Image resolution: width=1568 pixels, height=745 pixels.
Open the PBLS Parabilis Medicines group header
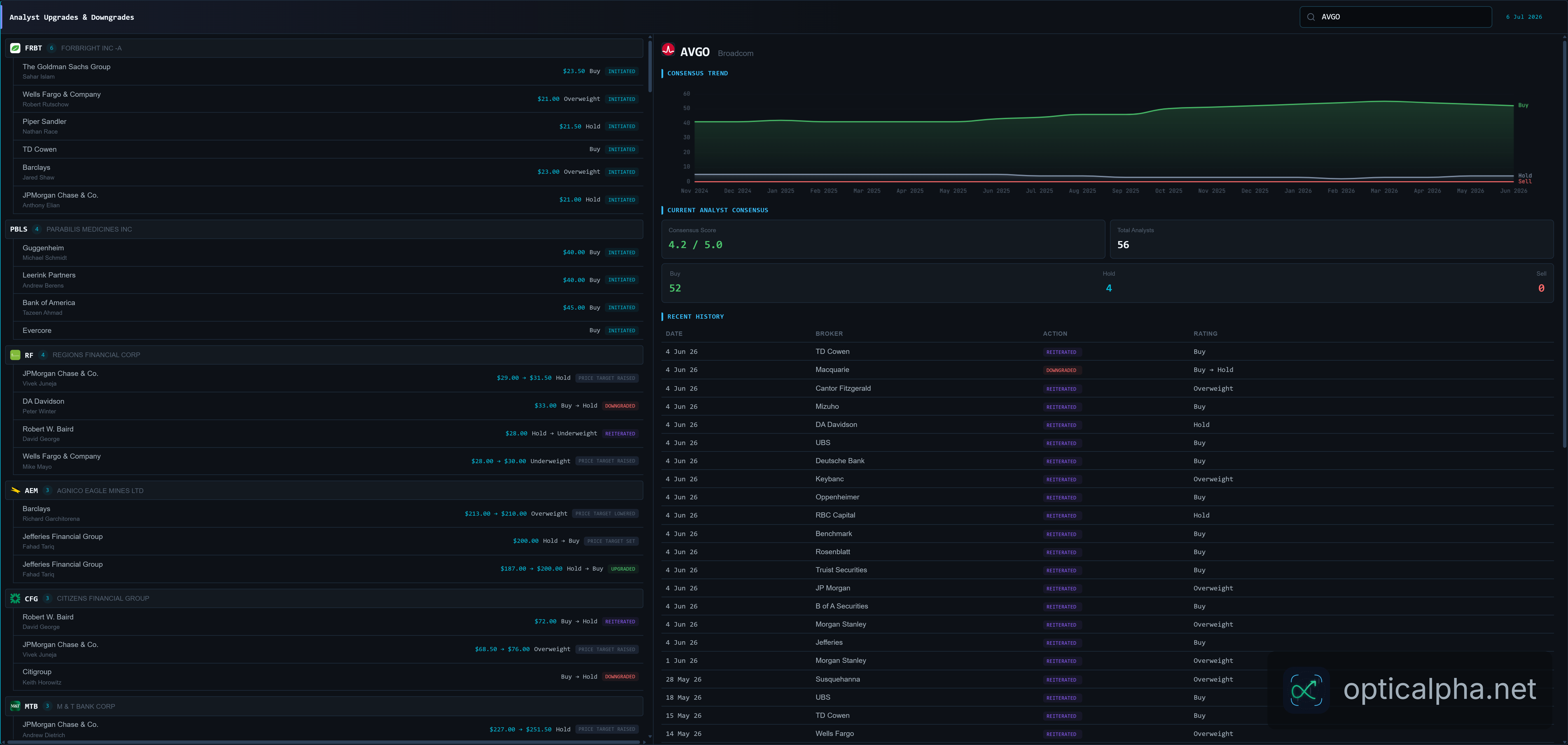point(324,230)
